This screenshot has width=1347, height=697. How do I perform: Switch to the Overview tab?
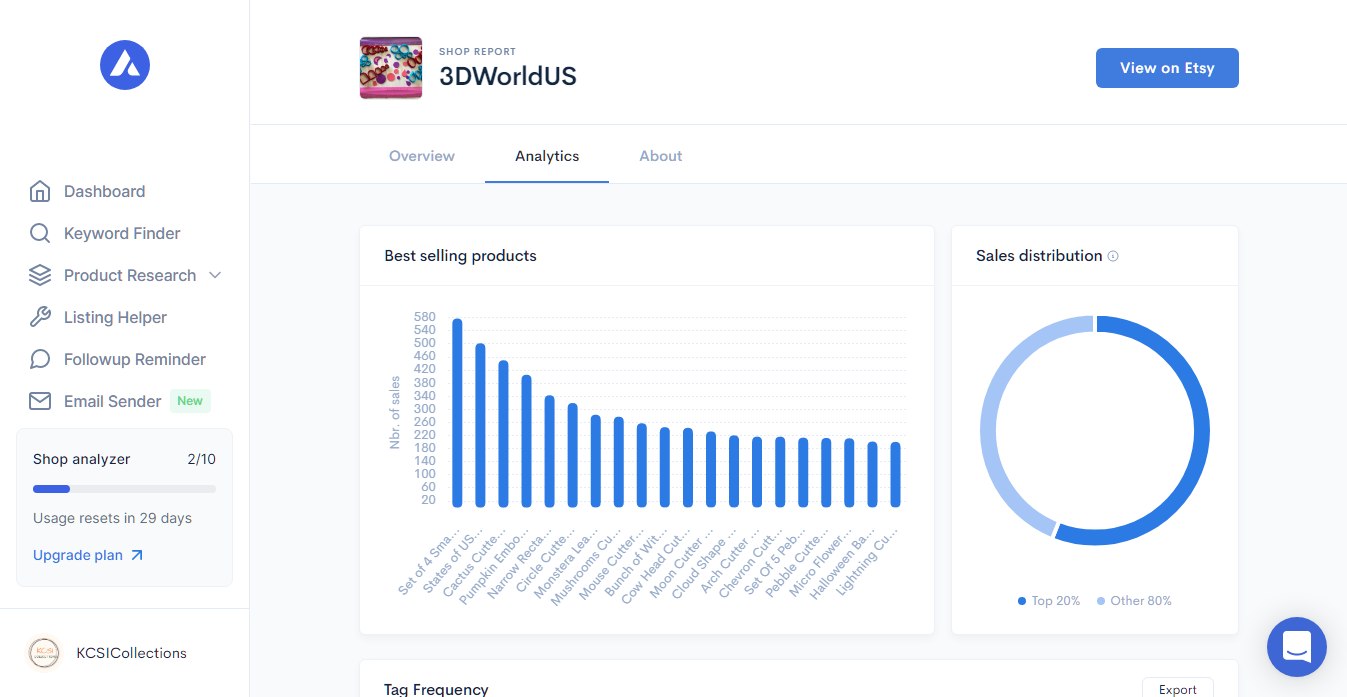tap(422, 156)
